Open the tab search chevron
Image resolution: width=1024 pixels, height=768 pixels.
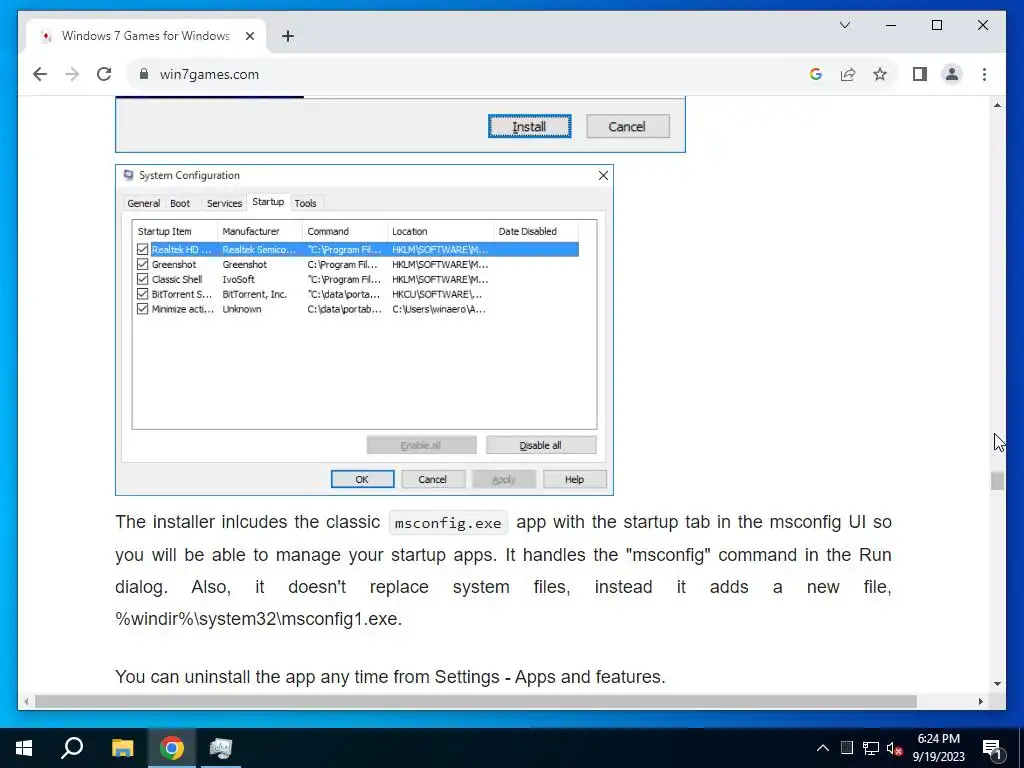(x=844, y=25)
